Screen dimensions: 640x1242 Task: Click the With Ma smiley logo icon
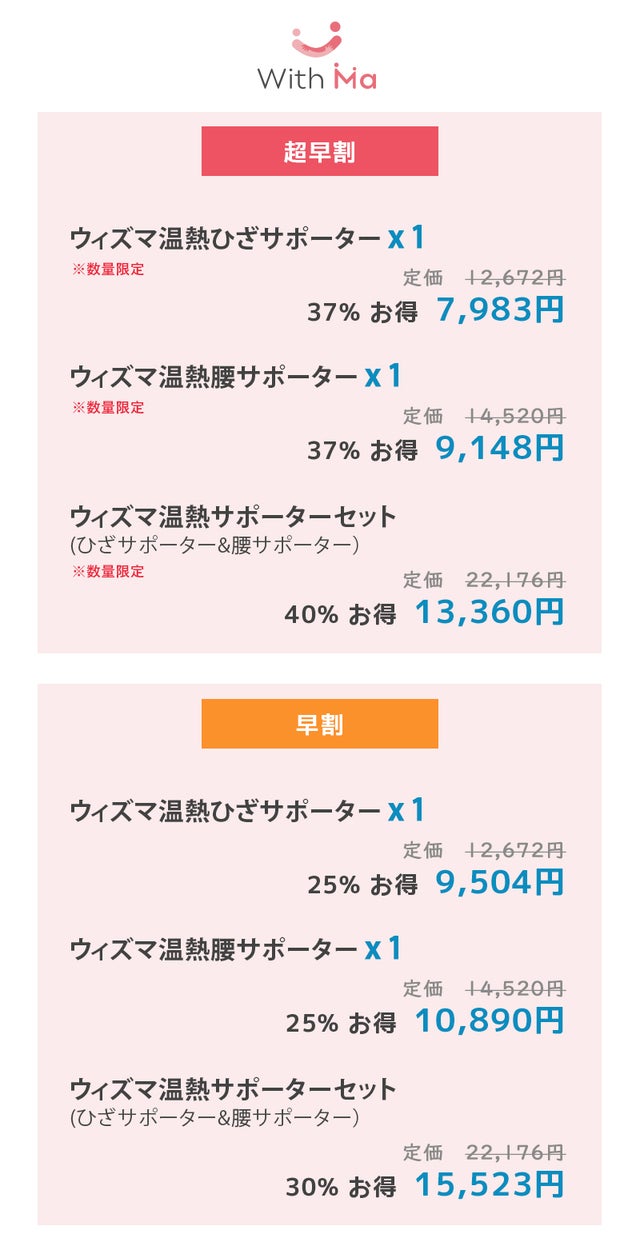[317, 40]
